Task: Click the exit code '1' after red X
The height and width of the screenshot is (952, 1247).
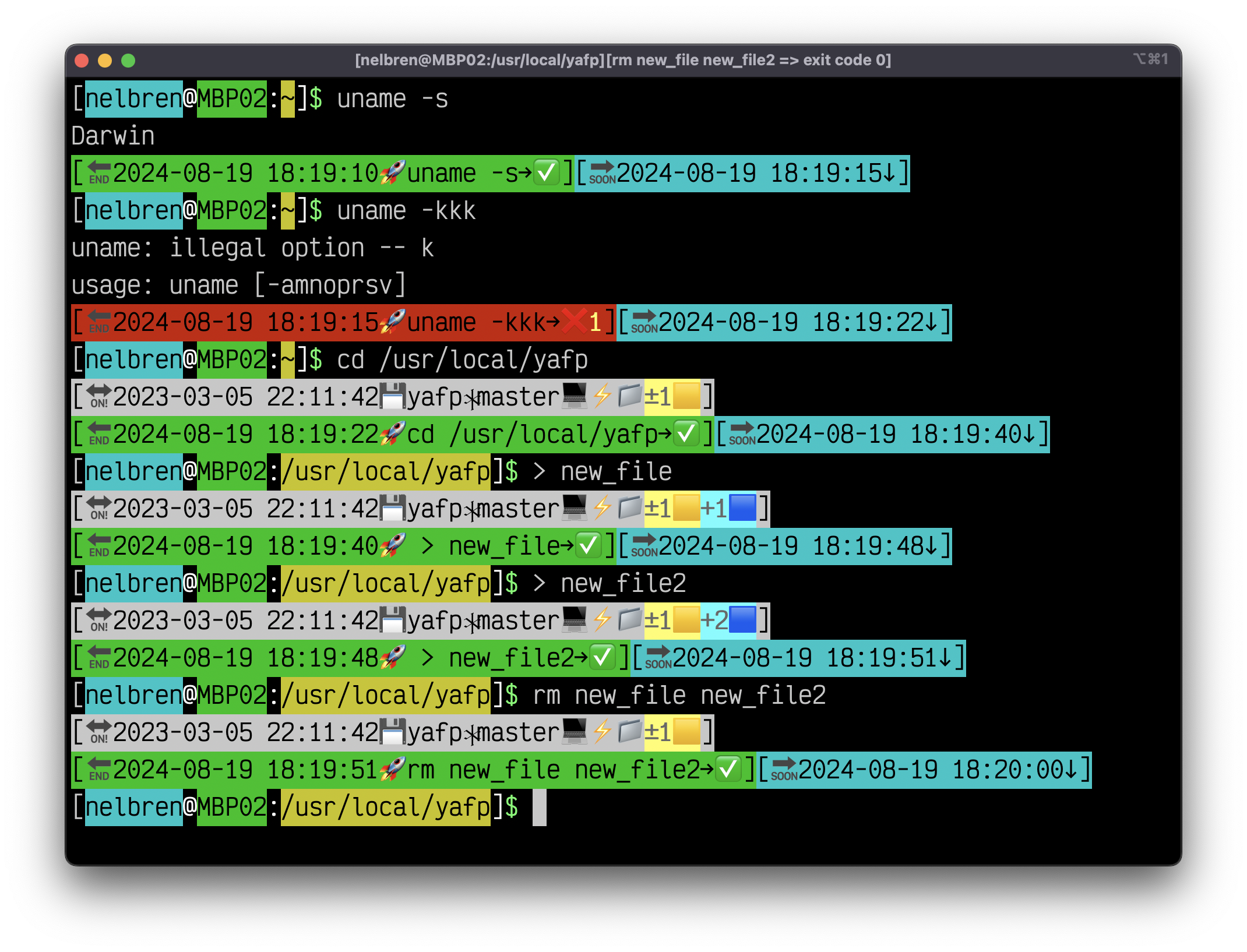Action: pyautogui.click(x=596, y=322)
